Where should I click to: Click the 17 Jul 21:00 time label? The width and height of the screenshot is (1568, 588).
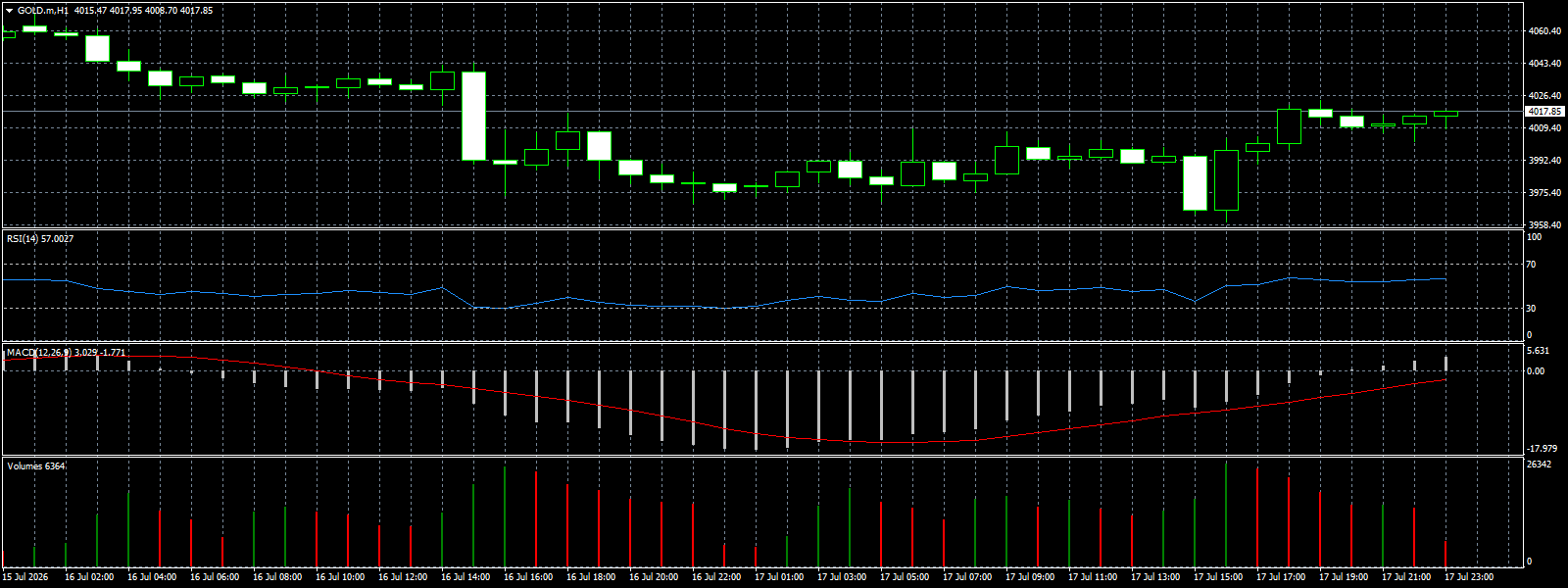click(1406, 577)
